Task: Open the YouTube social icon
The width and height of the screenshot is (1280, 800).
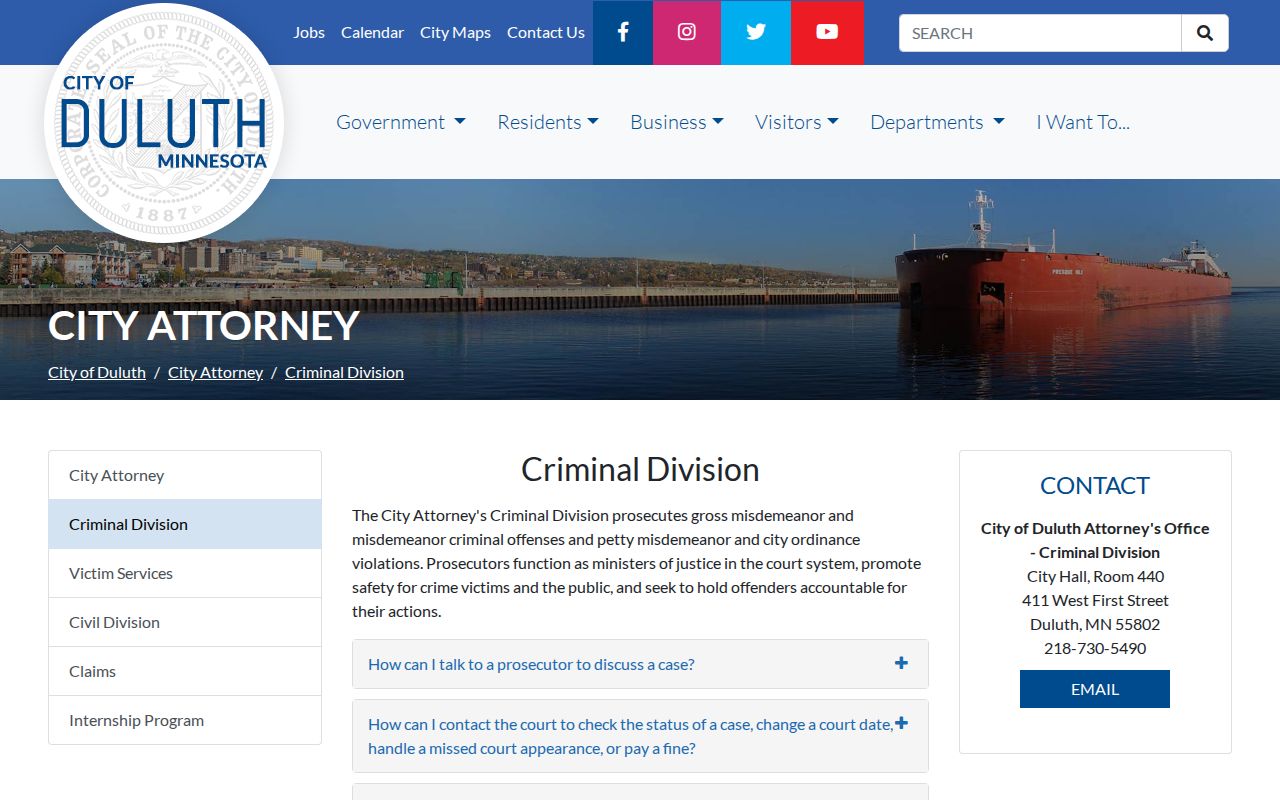Action: pos(827,32)
